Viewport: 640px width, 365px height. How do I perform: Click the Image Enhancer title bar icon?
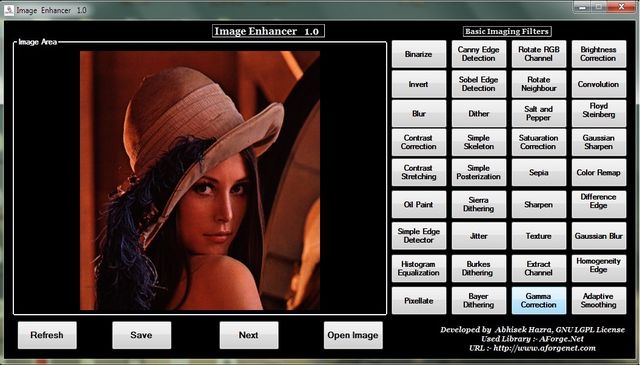[9, 10]
